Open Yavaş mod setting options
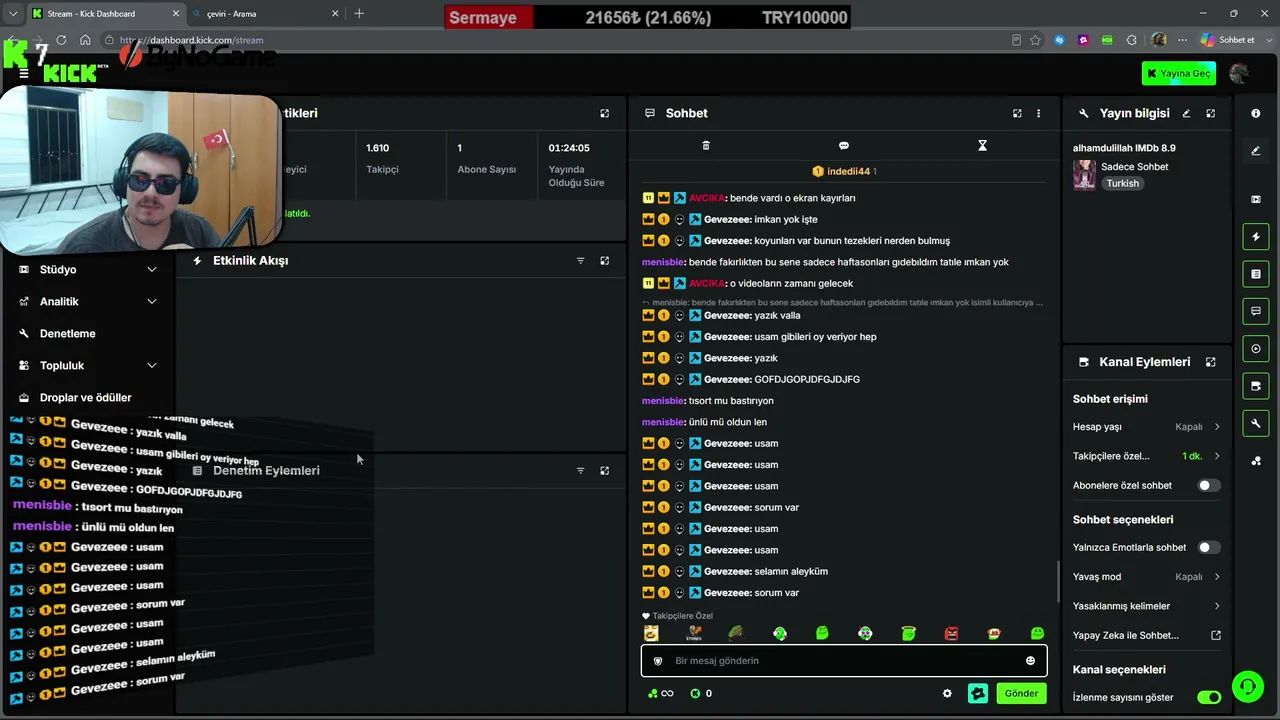 tap(1147, 577)
